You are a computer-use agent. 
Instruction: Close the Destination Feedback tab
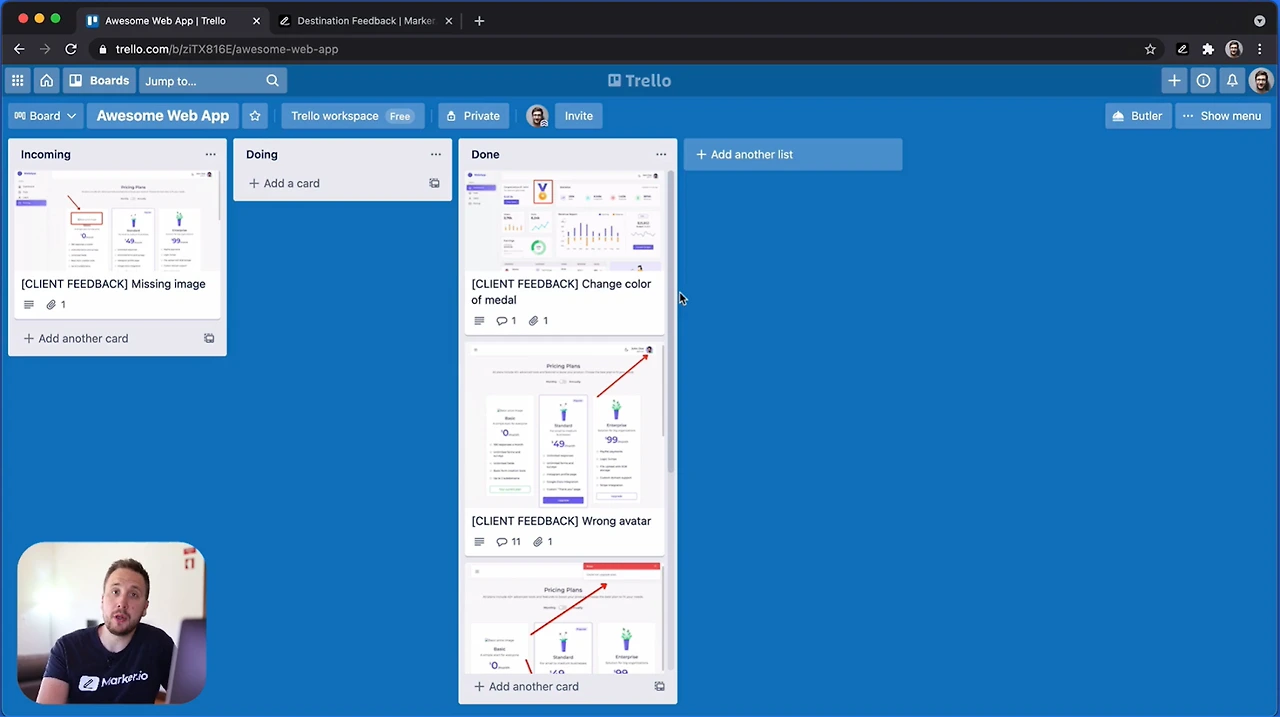click(448, 21)
